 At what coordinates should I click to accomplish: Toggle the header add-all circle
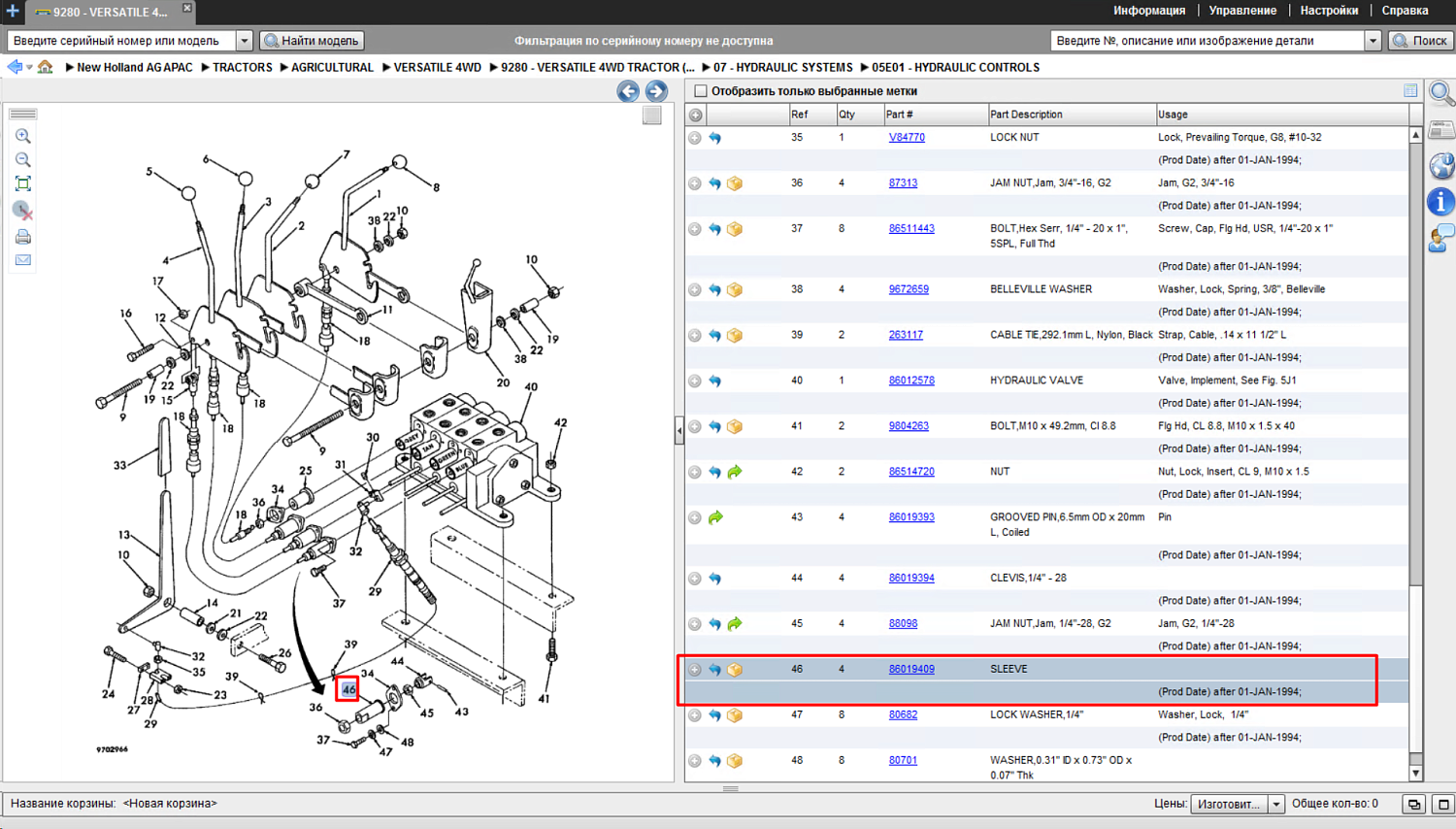tap(696, 115)
